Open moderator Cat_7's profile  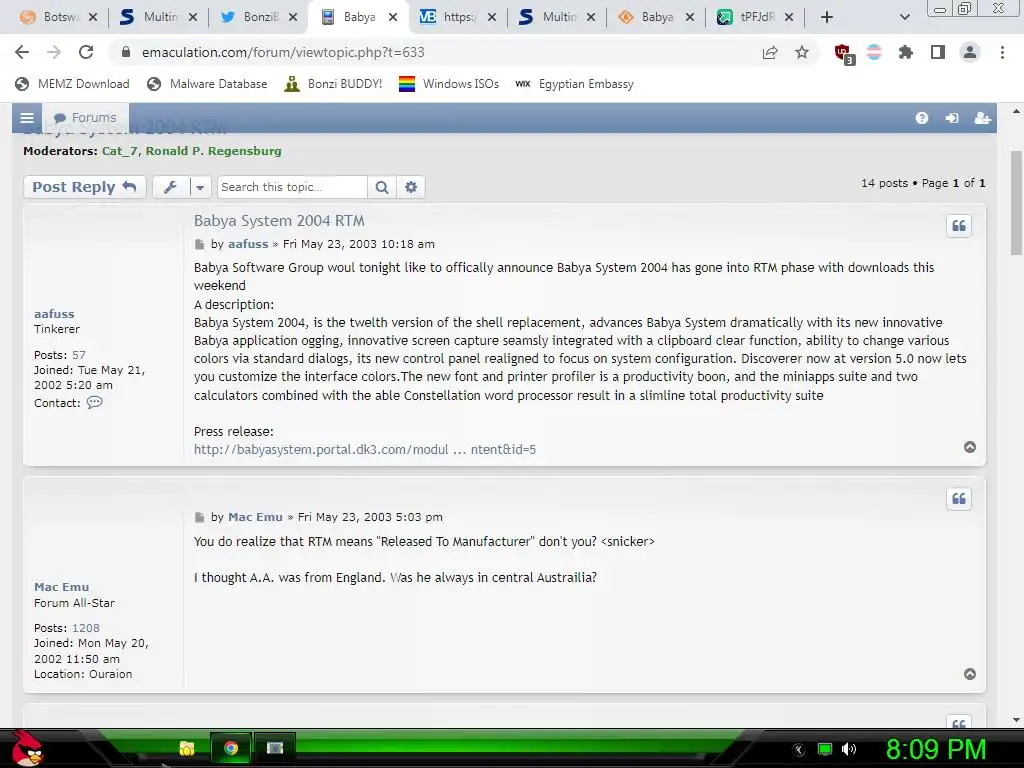pos(120,151)
